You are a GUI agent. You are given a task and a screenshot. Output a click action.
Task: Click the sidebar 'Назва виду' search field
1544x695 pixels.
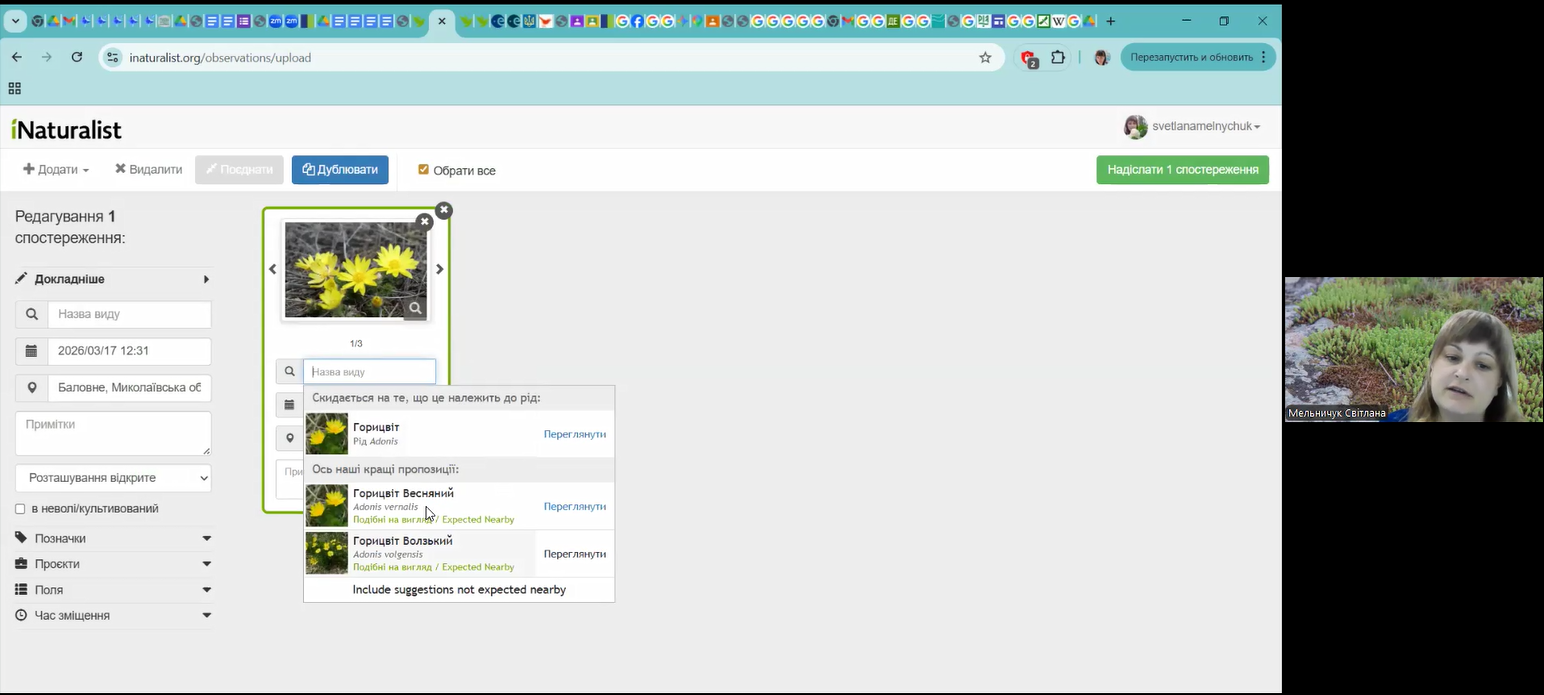click(129, 314)
